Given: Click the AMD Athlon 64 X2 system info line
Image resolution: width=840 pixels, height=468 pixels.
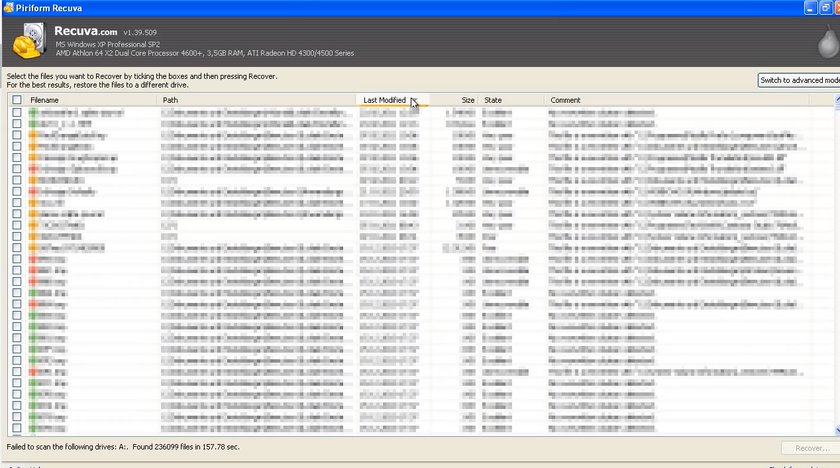Looking at the screenshot, I should [x=205, y=53].
